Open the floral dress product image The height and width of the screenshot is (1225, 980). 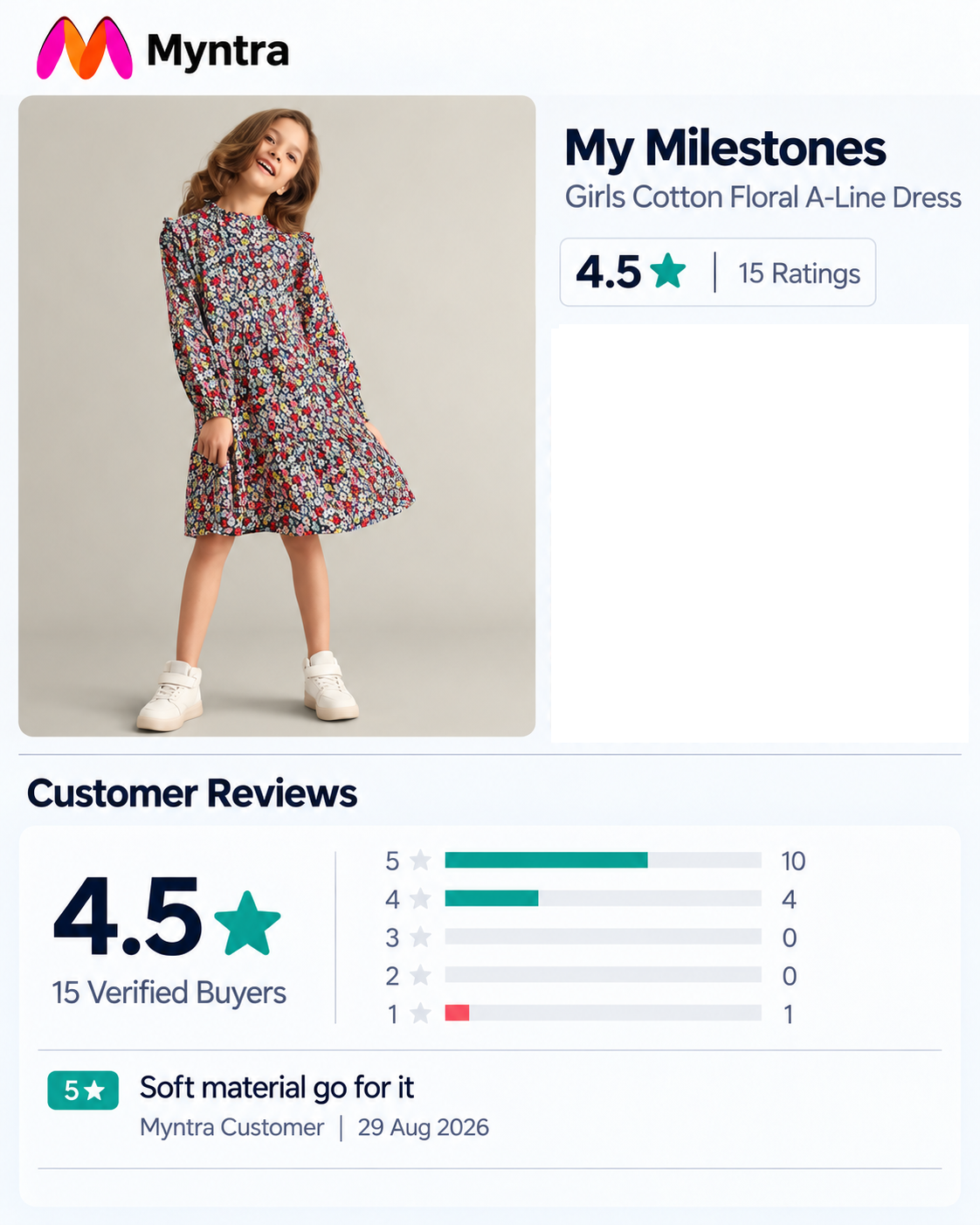click(277, 416)
